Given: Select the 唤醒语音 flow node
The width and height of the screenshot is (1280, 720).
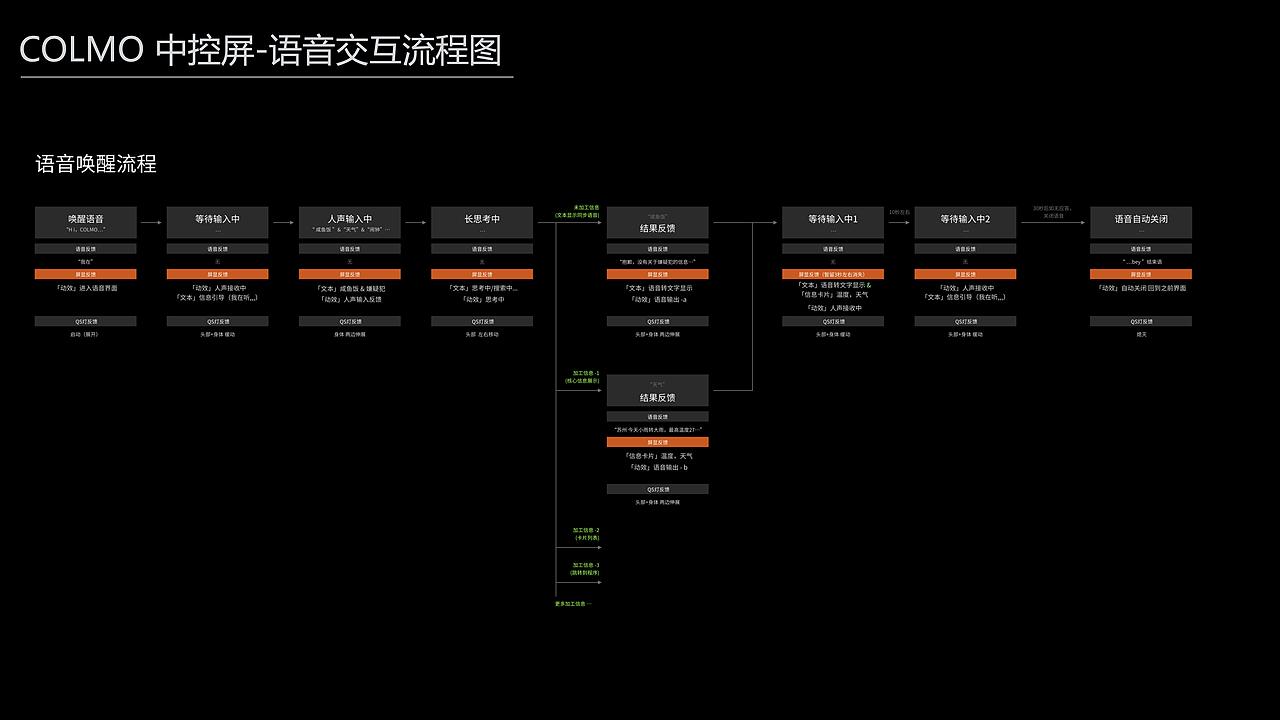Looking at the screenshot, I should pyautogui.click(x=86, y=222).
